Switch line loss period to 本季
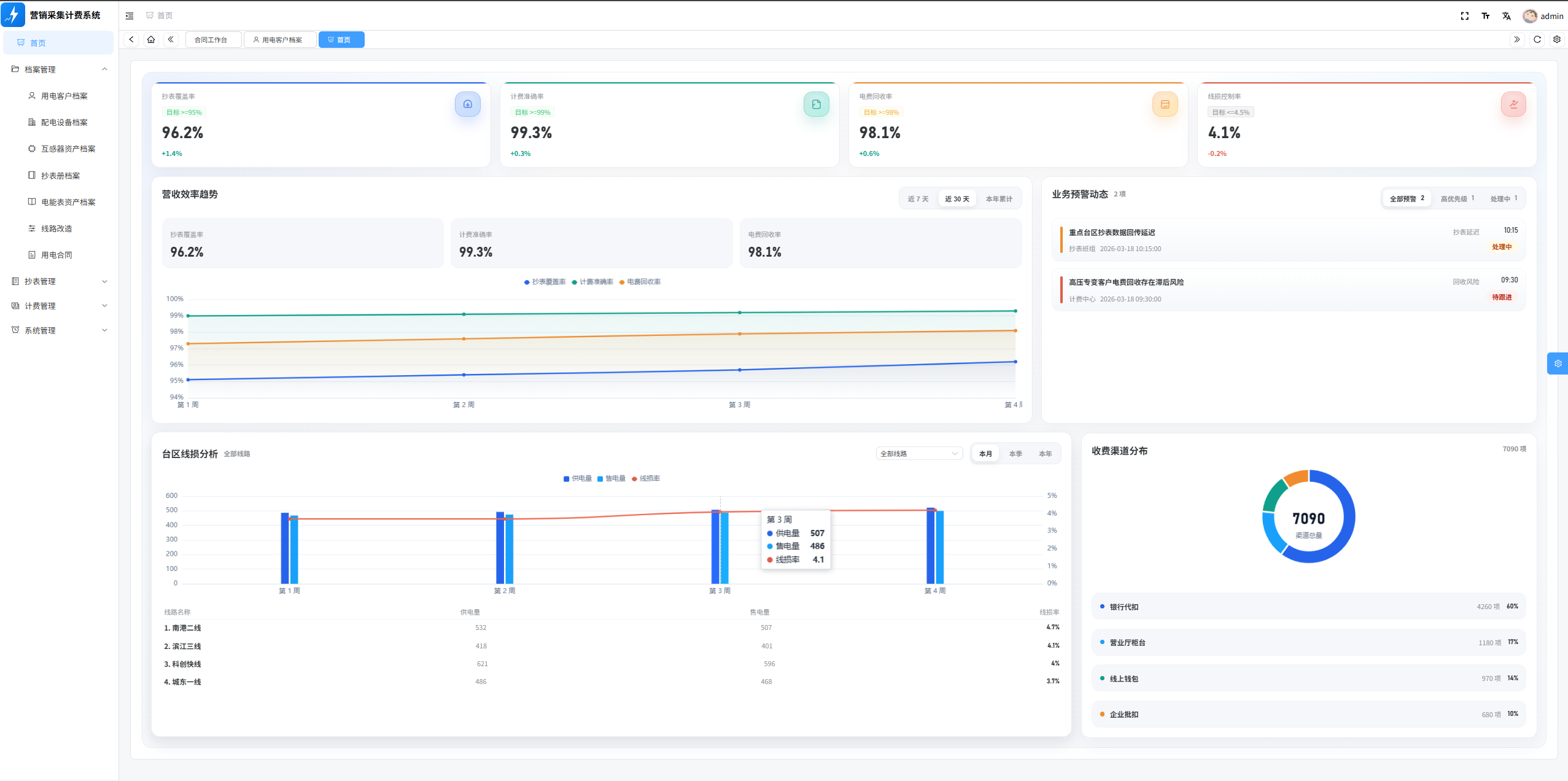Screen dimensions: 1568x781 (x=1016, y=454)
